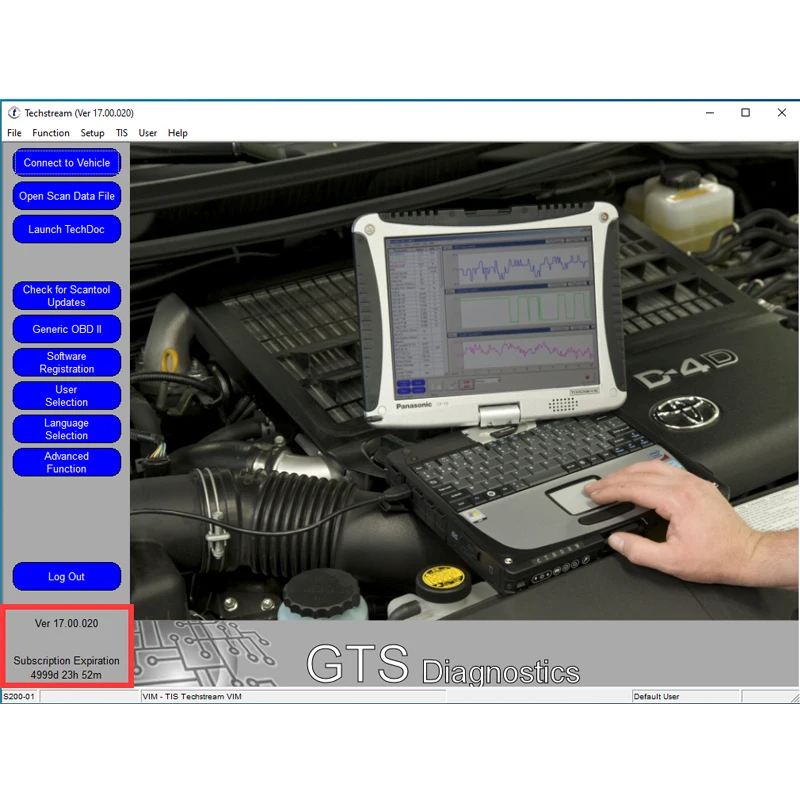800x800 pixels.
Task: Click the Default User status entry
Action: [656, 696]
